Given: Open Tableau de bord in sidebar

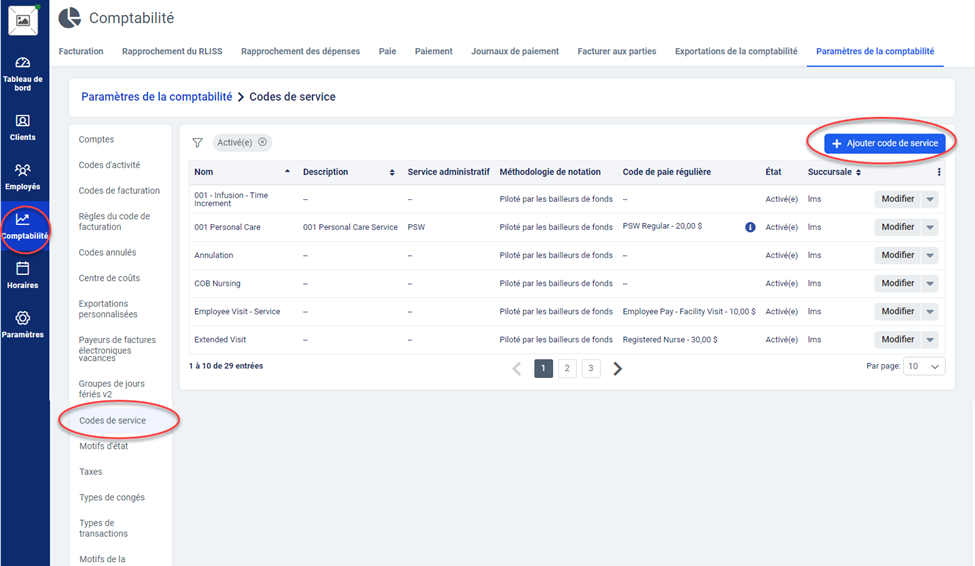Looking at the screenshot, I should click(x=23, y=73).
